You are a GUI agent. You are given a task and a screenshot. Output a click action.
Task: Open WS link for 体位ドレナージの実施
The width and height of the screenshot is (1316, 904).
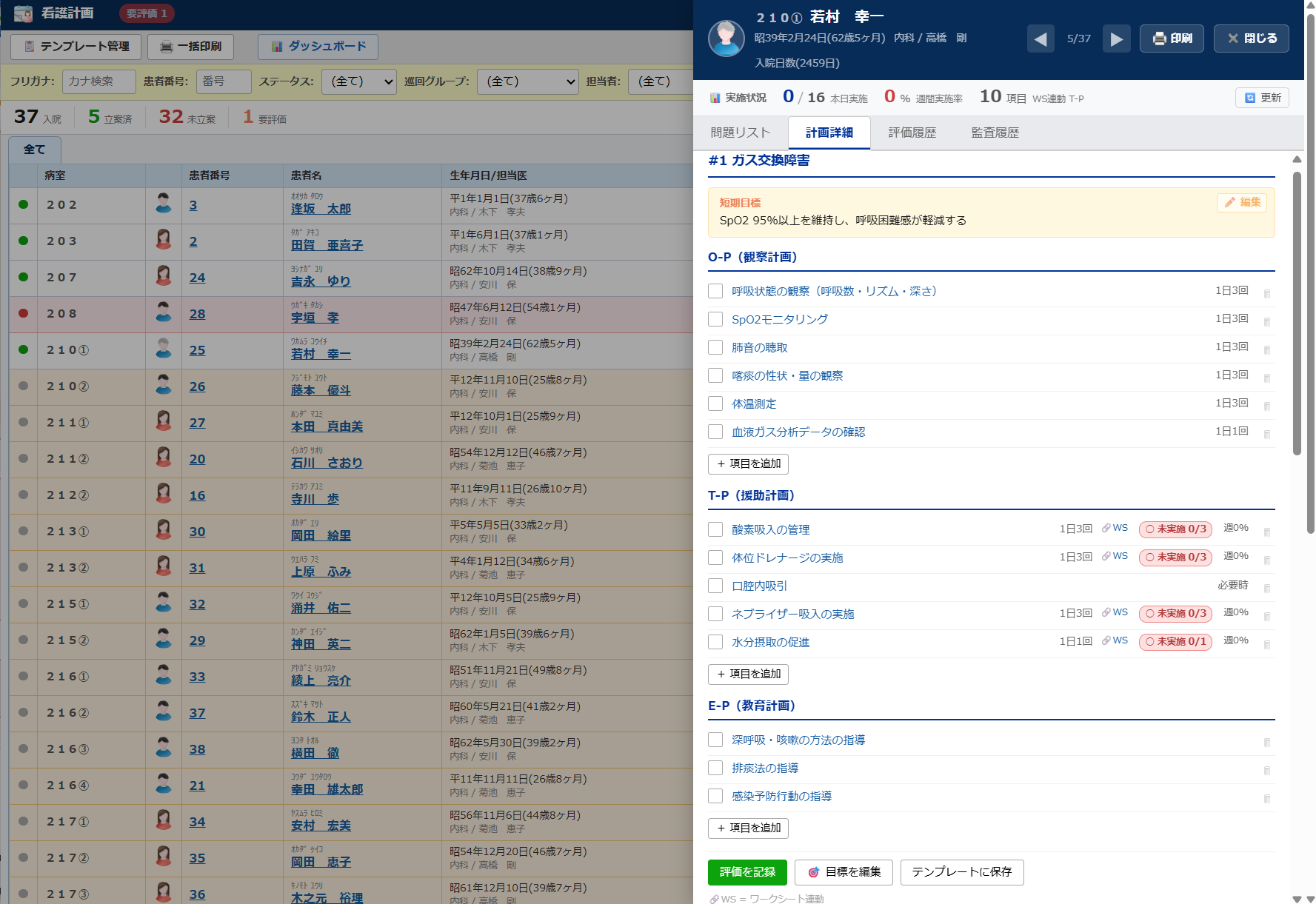1115,556
